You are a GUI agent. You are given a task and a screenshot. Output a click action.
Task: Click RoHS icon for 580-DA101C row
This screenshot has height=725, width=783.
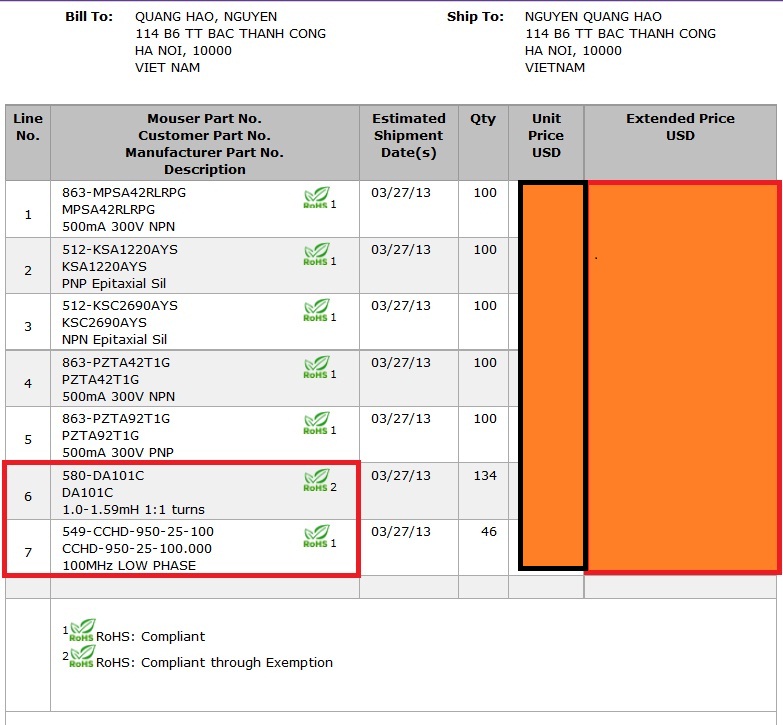coord(317,480)
